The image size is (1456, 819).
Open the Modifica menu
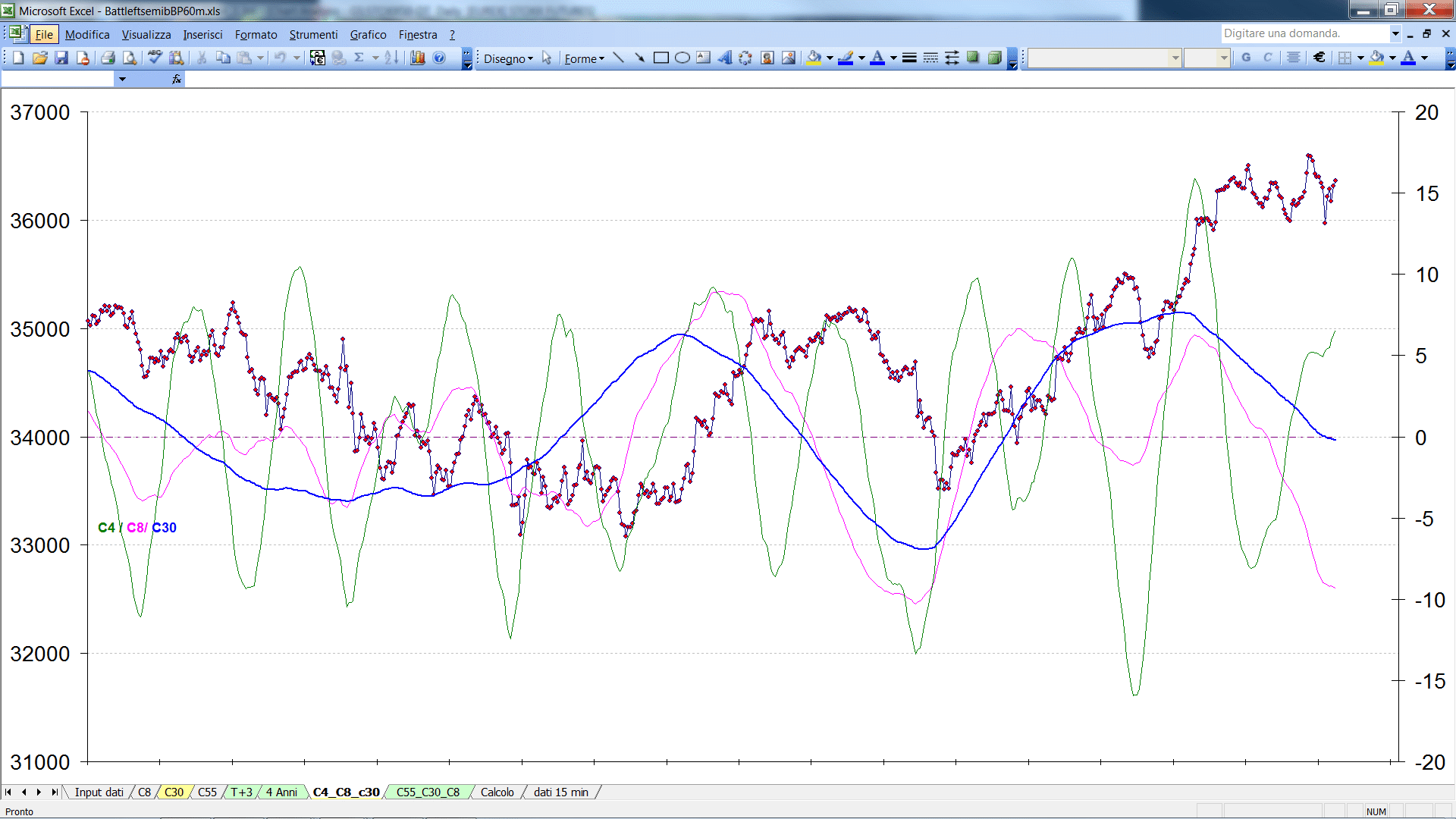point(87,34)
